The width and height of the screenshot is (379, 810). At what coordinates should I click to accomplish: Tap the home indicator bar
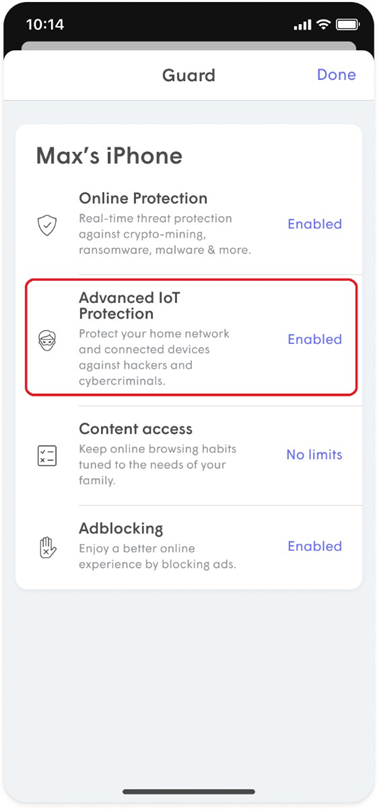tap(189, 791)
